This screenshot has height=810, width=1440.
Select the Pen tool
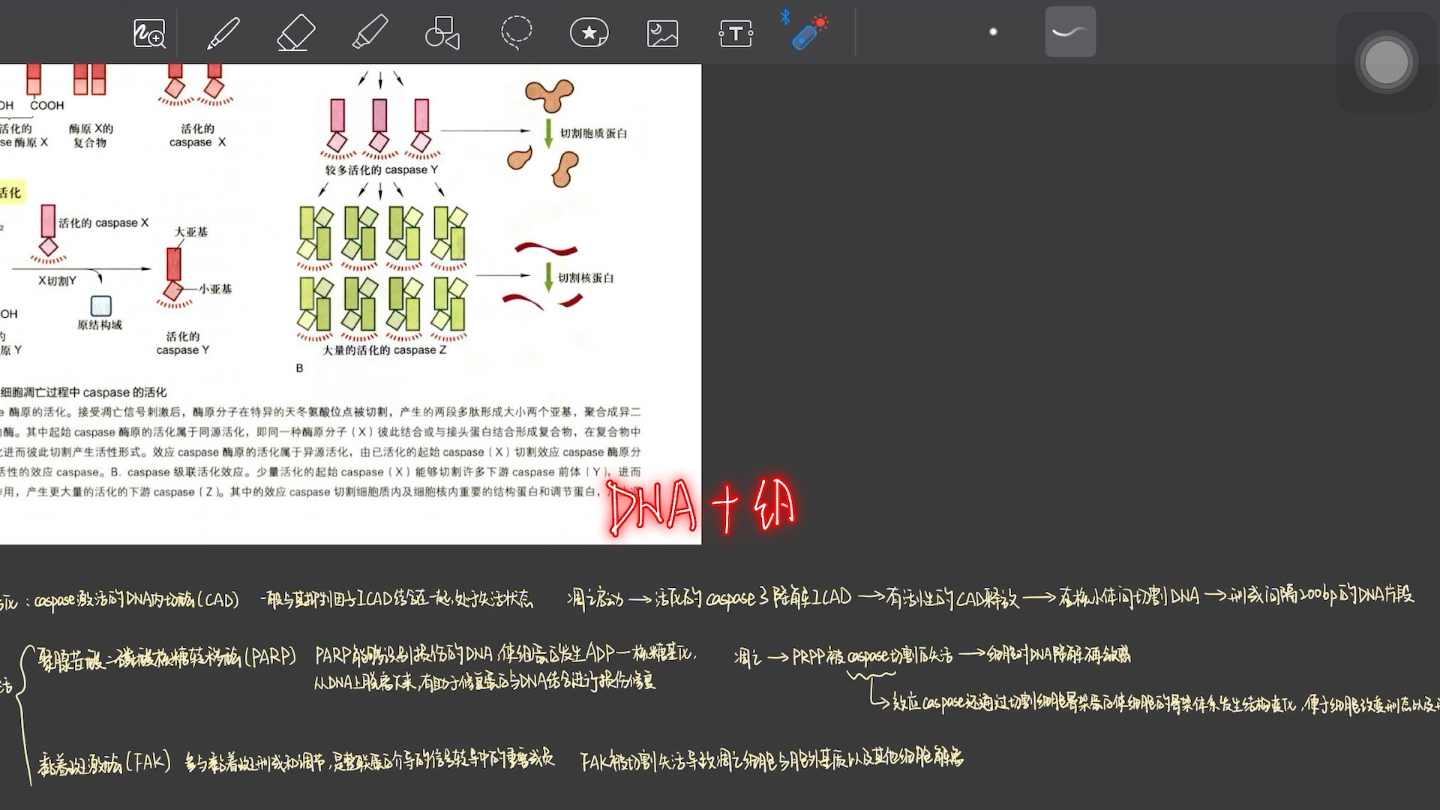pyautogui.click(x=222, y=31)
